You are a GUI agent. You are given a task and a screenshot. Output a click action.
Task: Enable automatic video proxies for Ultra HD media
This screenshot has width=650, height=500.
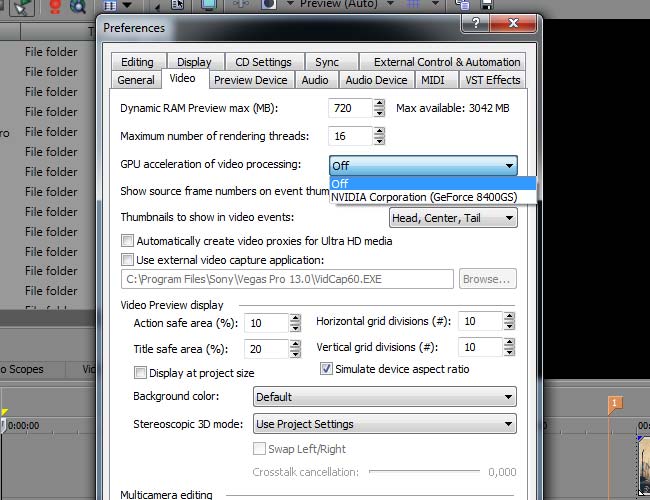[x=127, y=241]
